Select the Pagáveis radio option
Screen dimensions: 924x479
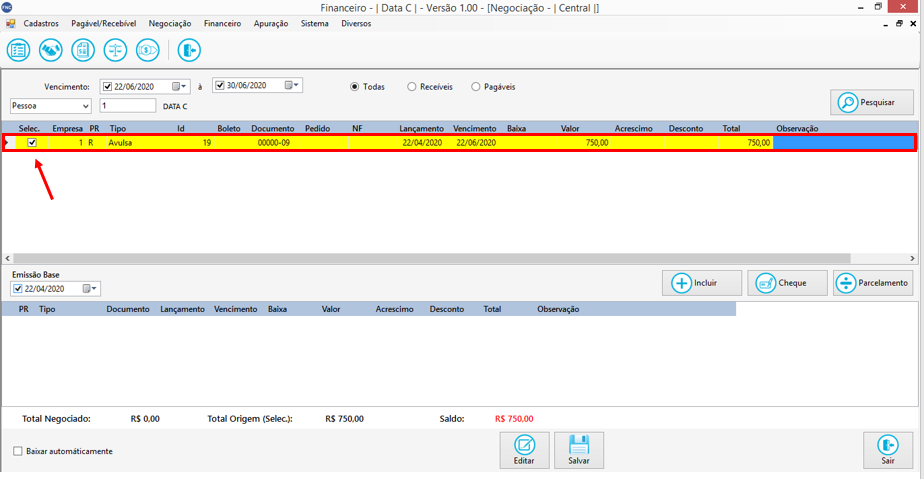tap(476, 87)
